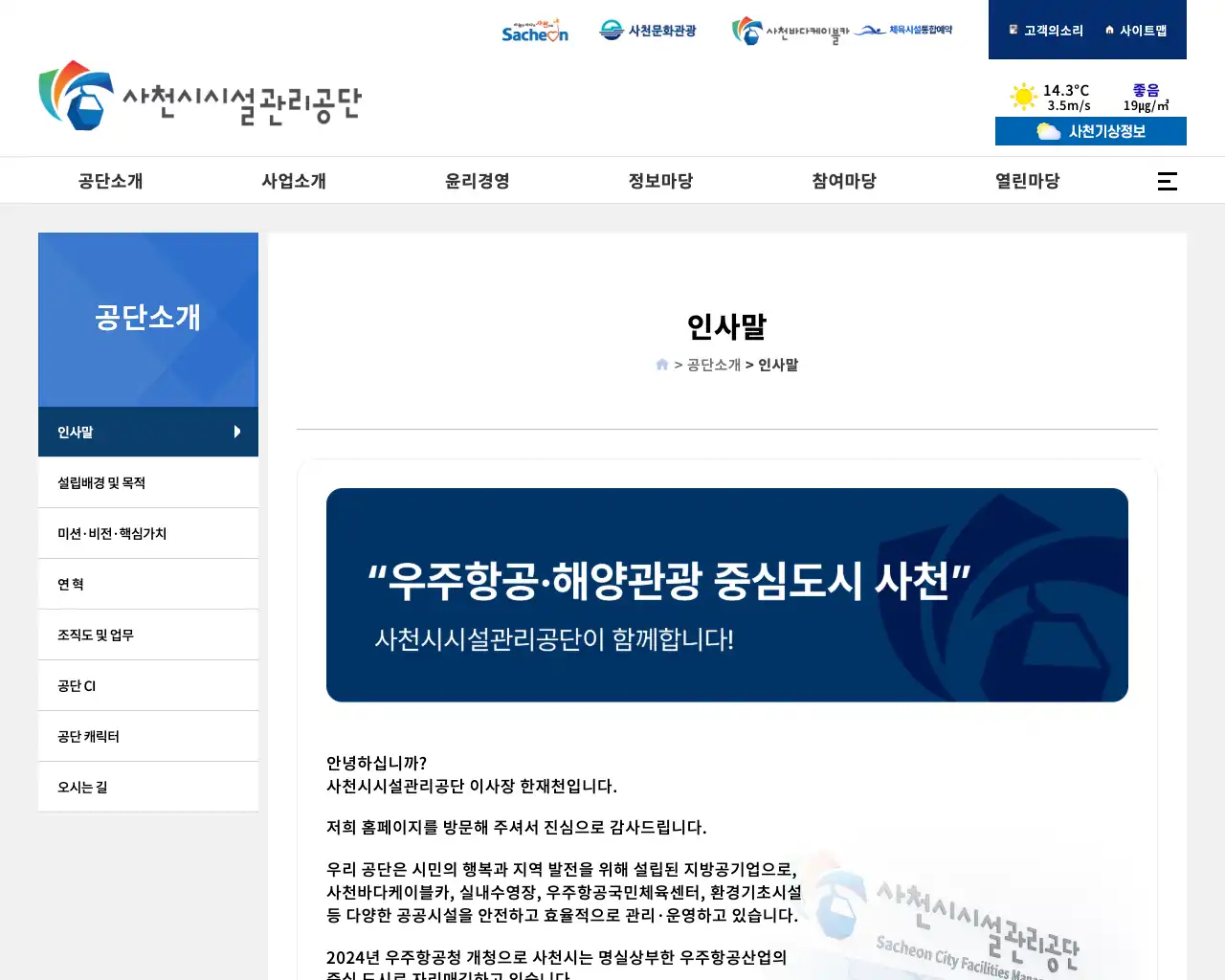1225x980 pixels.
Task: Click the 공단소개 sidebar header
Action: 148,320
